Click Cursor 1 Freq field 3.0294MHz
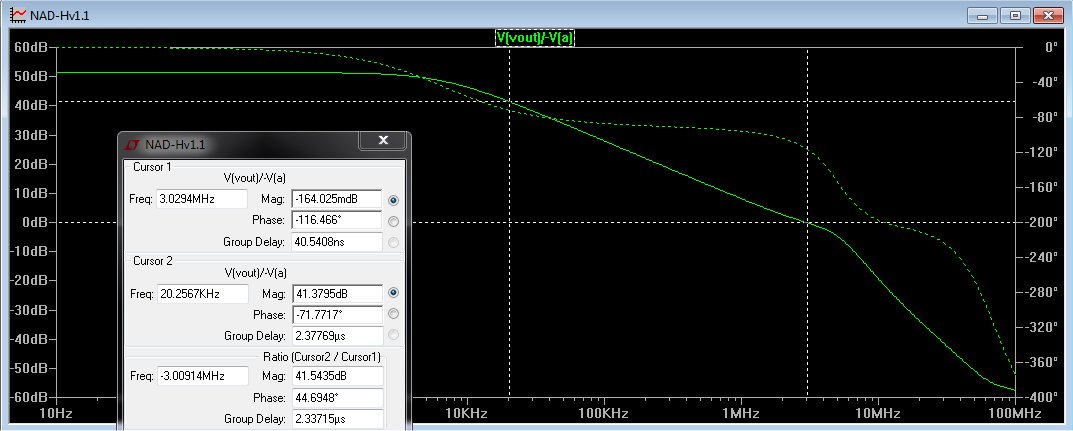The height and width of the screenshot is (431, 1073). (x=202, y=199)
